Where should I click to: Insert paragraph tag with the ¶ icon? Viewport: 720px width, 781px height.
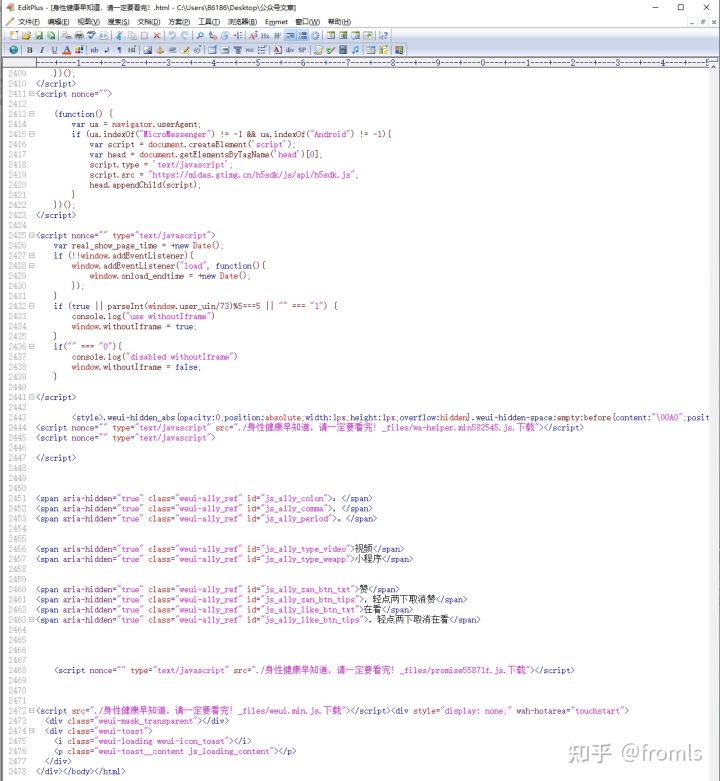click(120, 50)
